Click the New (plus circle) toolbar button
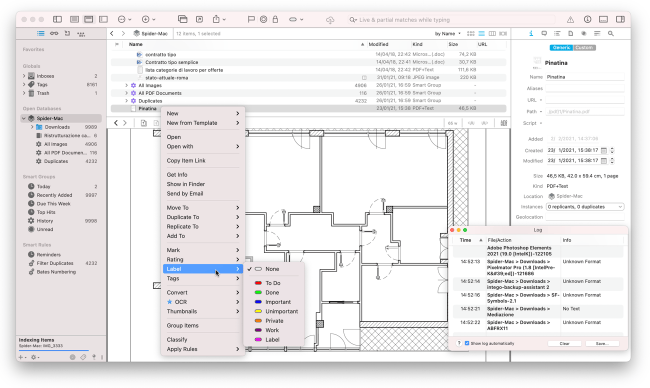Screen dimensions: 650x388 (148, 19)
